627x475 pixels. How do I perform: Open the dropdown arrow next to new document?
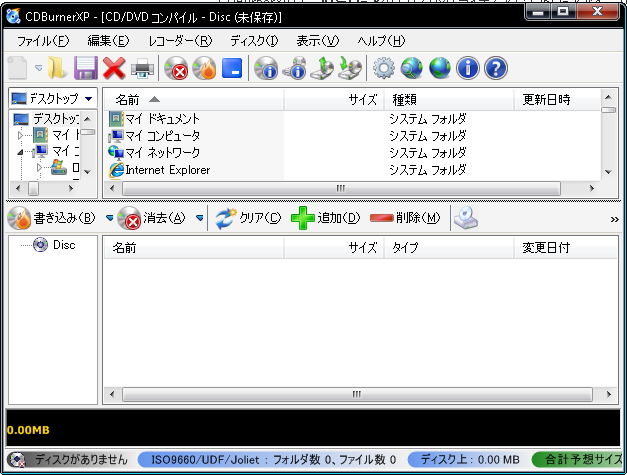[38, 68]
